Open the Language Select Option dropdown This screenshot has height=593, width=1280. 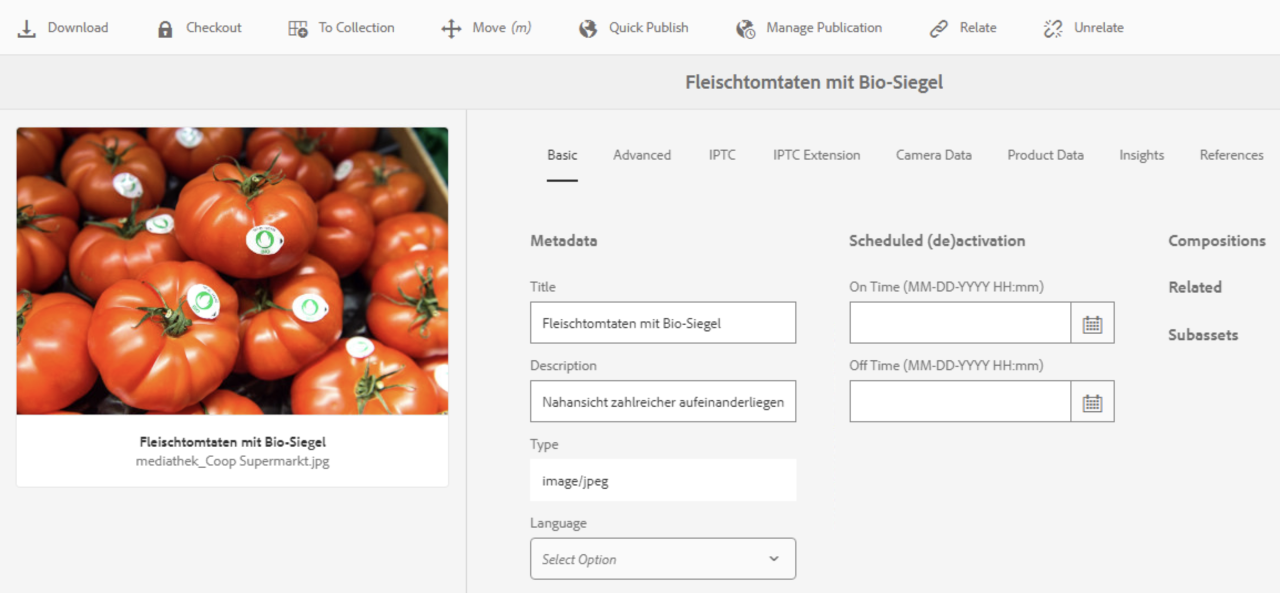[662, 559]
